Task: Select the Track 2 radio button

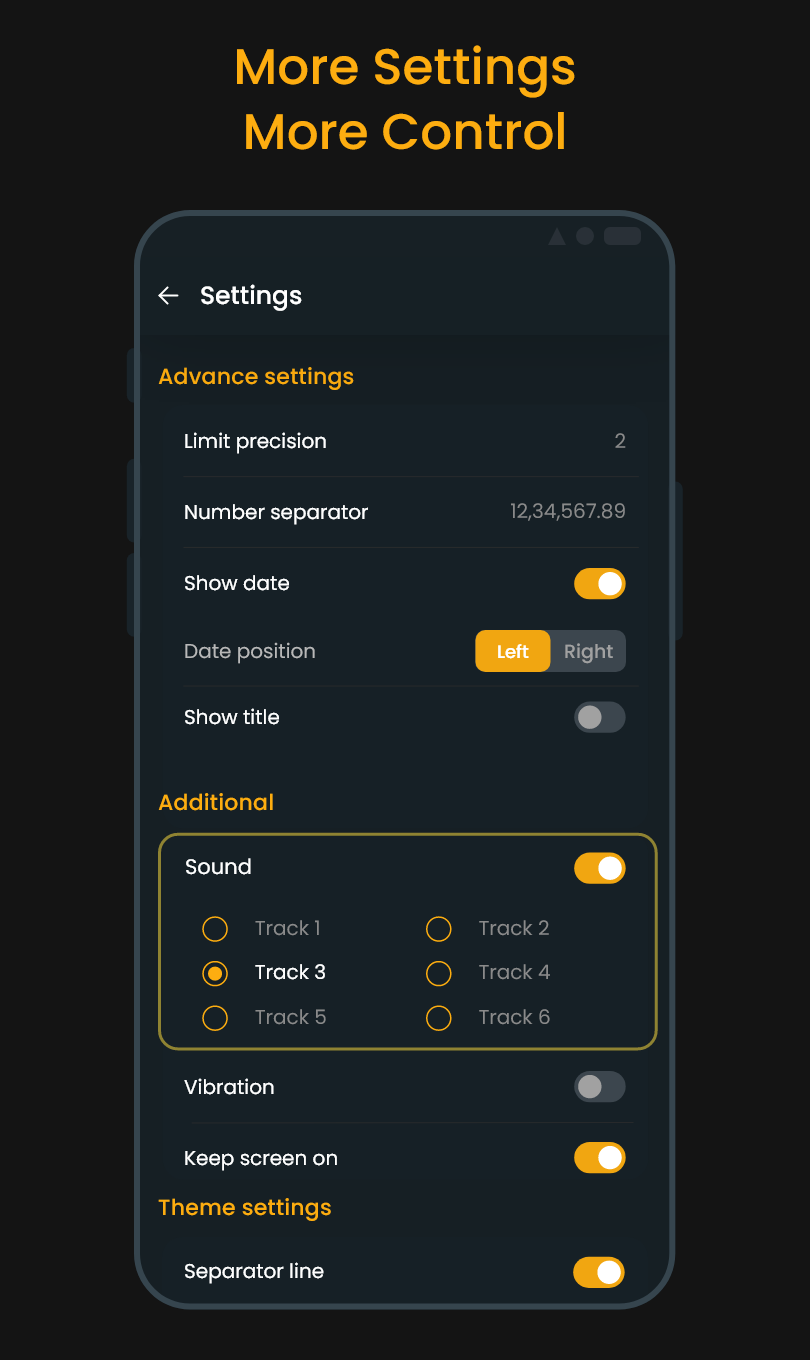Action: (438, 929)
